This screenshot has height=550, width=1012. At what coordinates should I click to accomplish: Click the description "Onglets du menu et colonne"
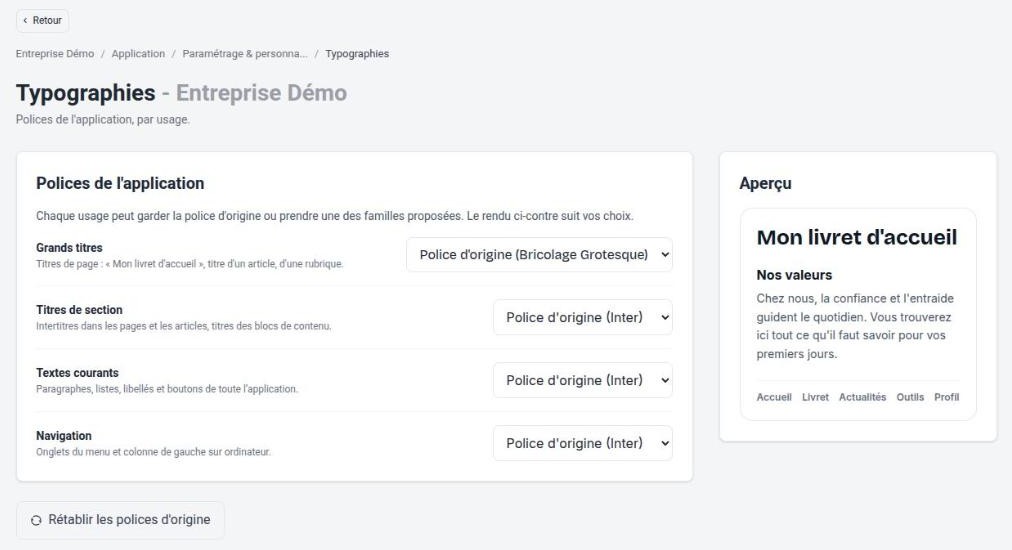click(154, 452)
